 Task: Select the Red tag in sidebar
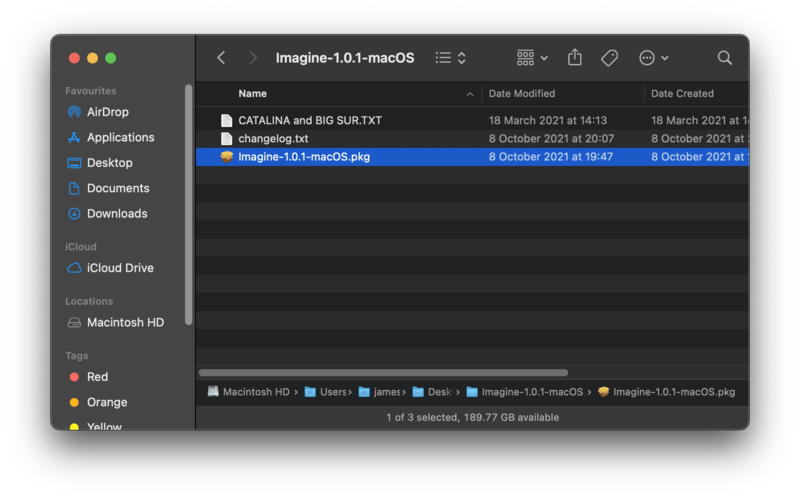point(97,377)
